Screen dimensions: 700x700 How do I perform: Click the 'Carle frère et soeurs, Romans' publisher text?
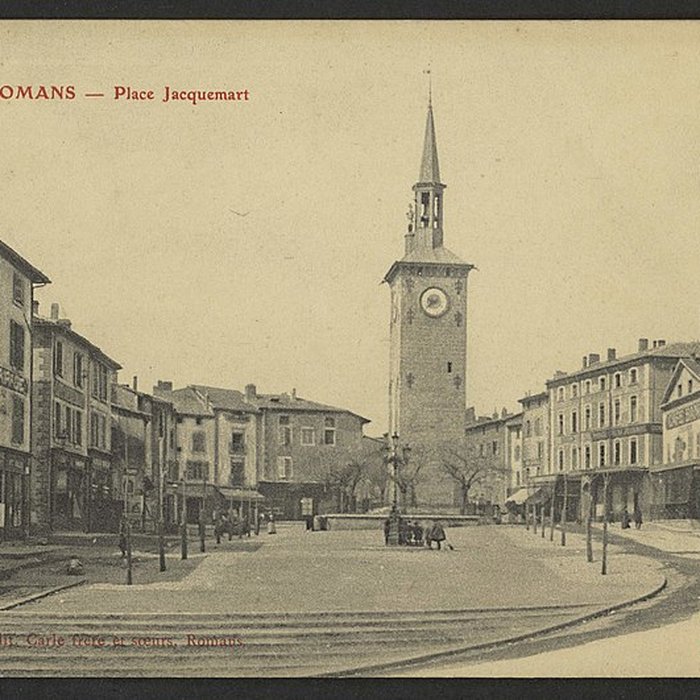[135, 641]
